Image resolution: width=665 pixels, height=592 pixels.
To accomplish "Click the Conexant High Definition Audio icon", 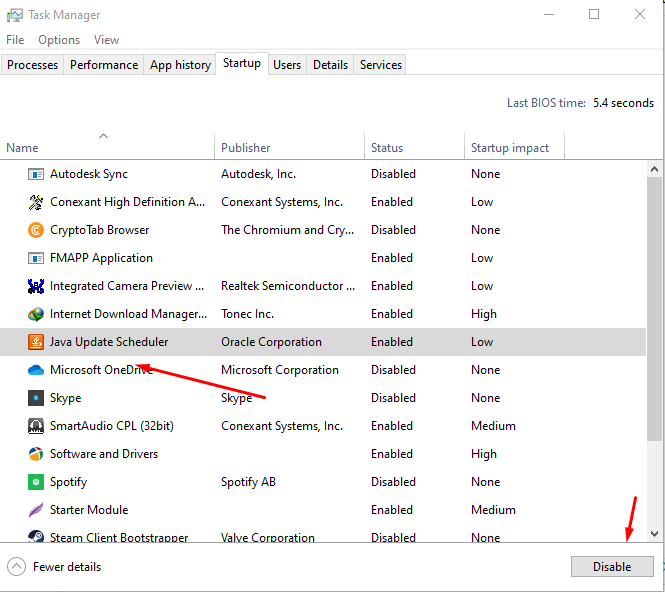I will 36,202.
